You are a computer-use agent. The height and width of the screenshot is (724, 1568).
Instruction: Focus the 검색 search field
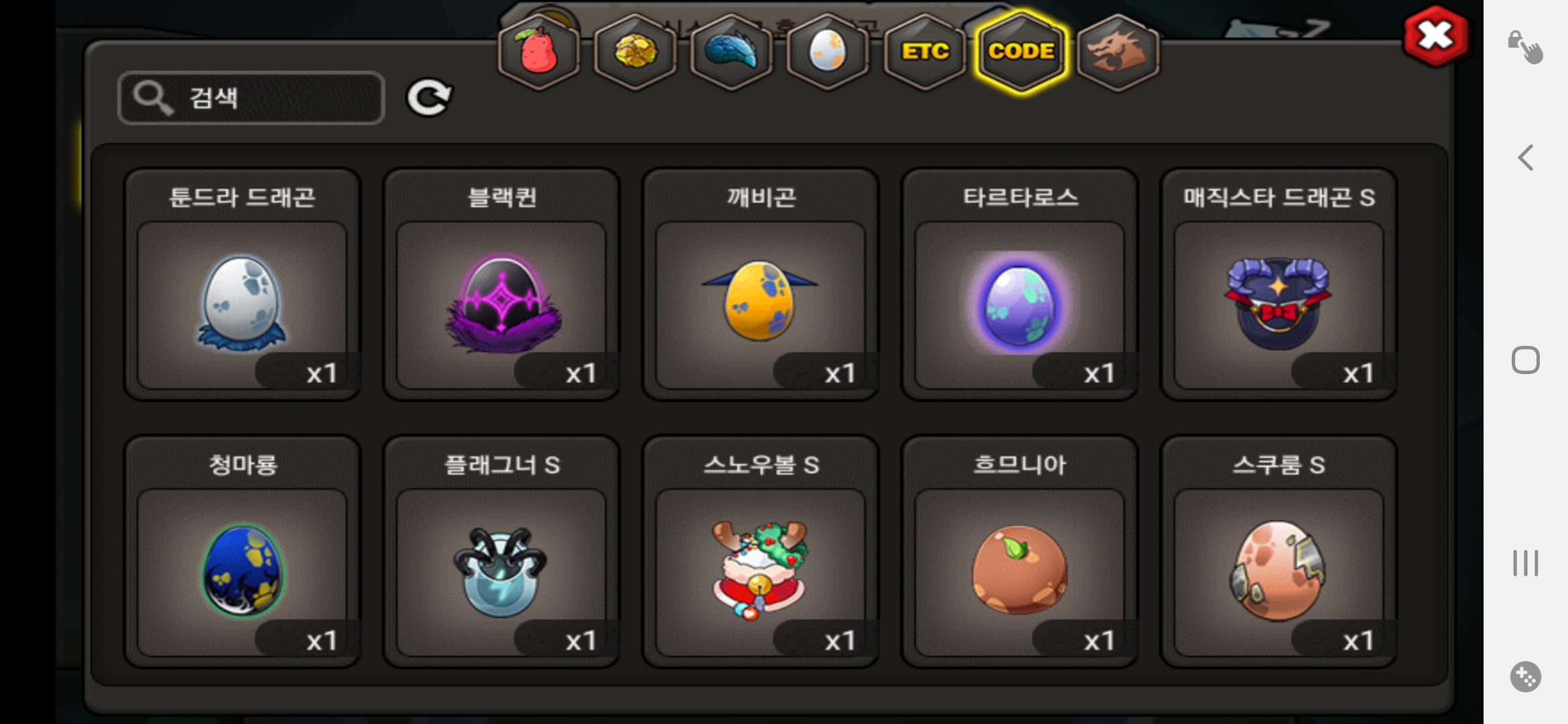point(251,98)
